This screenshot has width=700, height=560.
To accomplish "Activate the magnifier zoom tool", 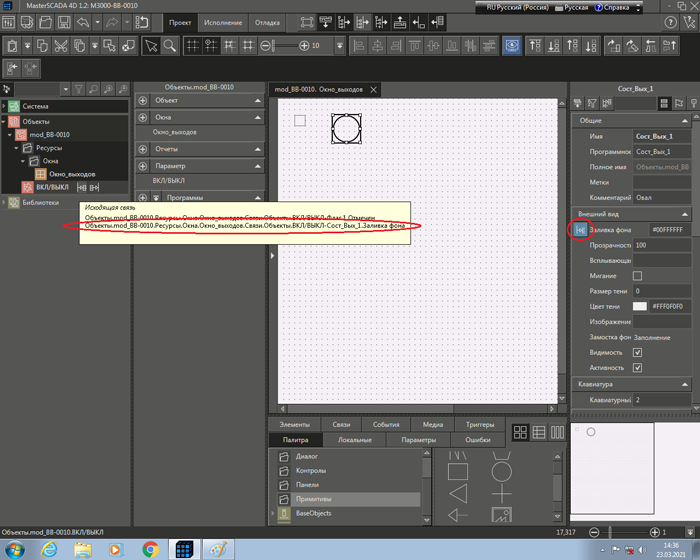I will pyautogui.click(x=170, y=45).
